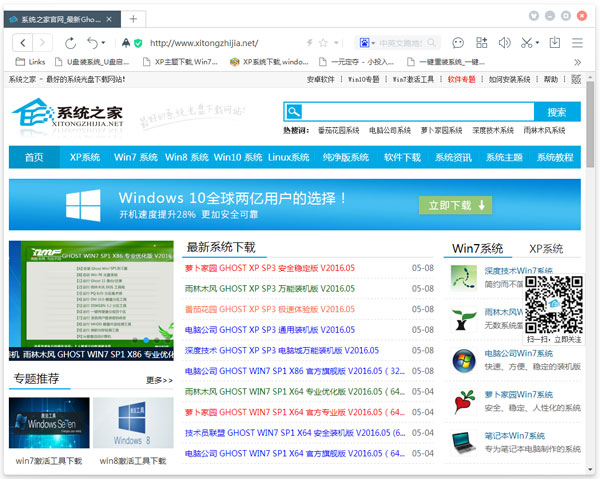Click the 电脑公司Win7系统 Windows orb icon

[464, 361]
